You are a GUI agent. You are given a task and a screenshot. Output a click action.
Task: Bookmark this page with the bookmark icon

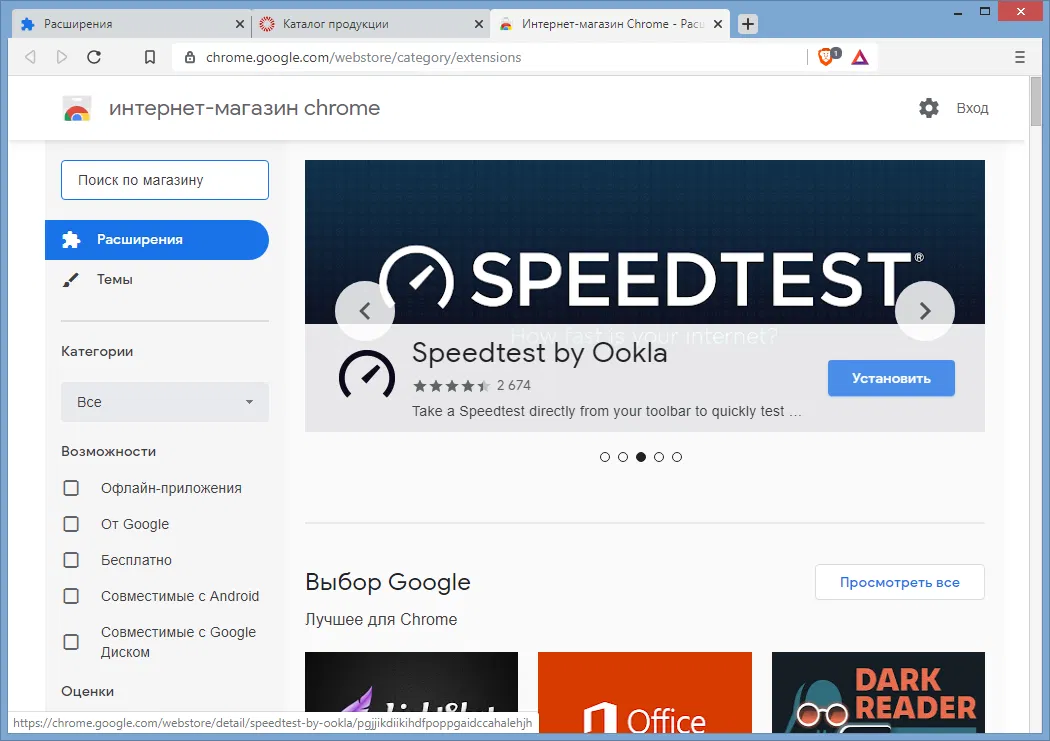tap(150, 57)
